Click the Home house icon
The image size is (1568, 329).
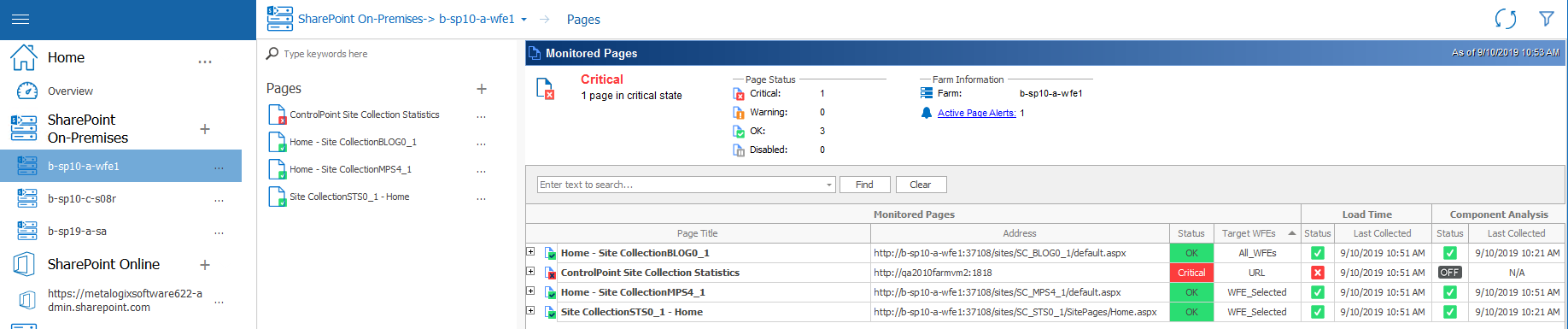click(23, 57)
